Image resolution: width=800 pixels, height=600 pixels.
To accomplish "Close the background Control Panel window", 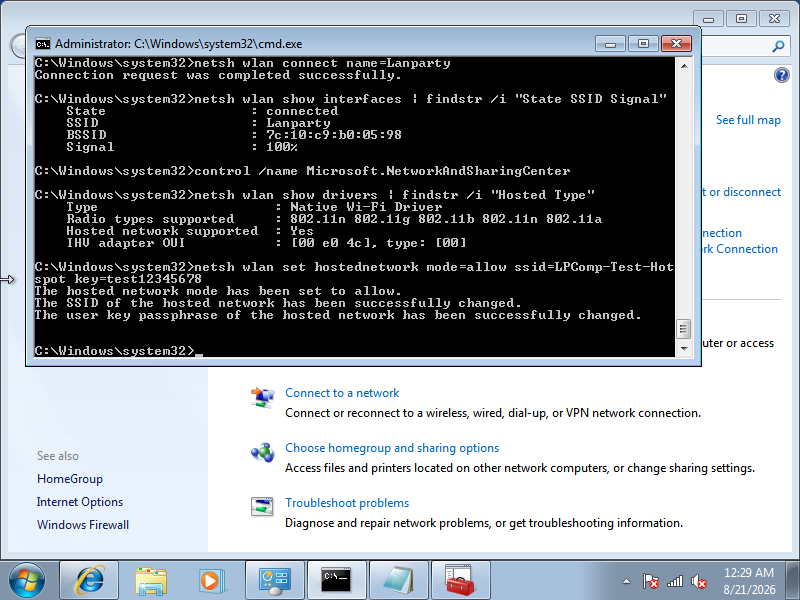I will [x=774, y=19].
